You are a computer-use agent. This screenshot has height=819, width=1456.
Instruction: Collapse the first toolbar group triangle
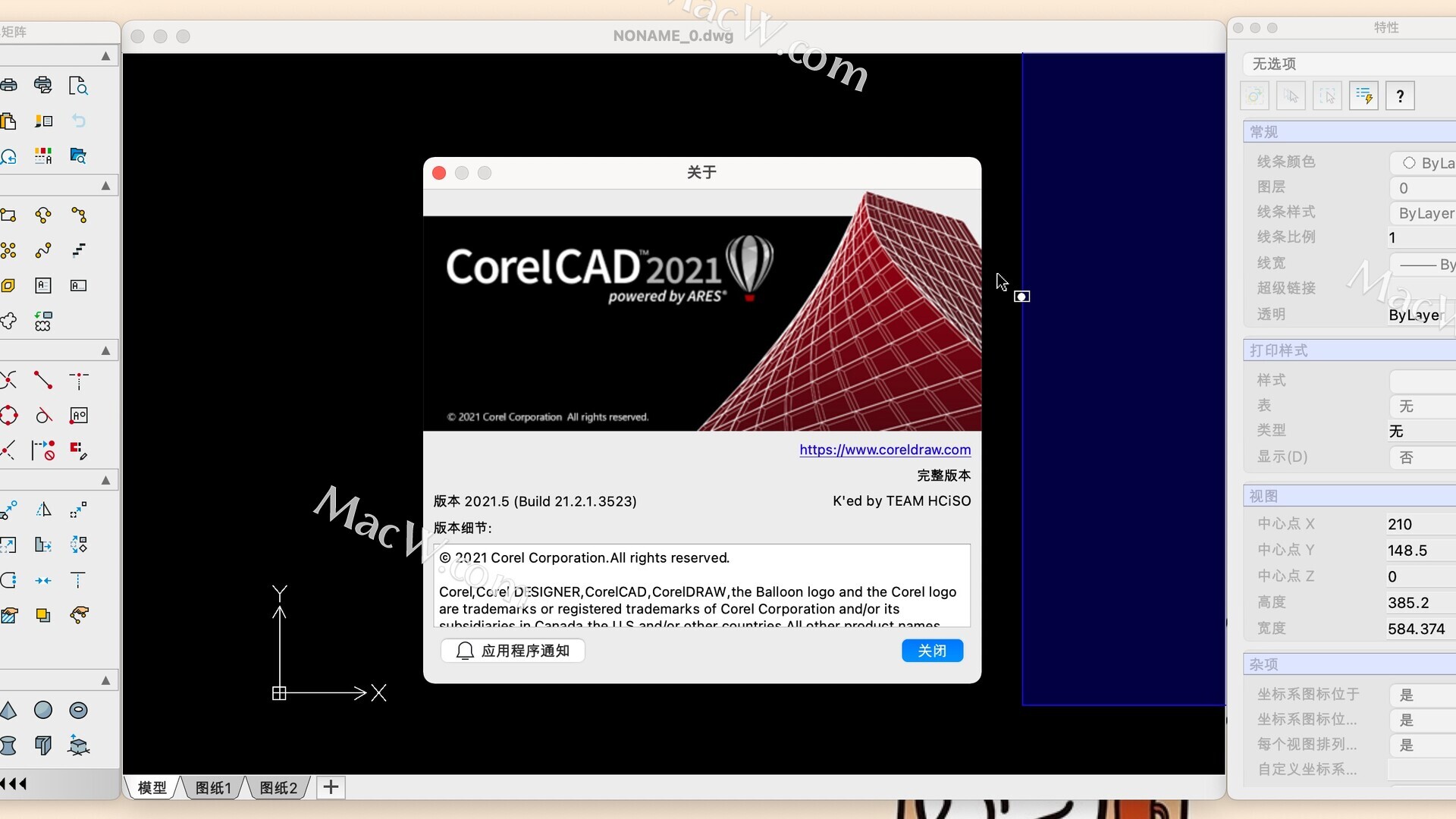[x=105, y=56]
